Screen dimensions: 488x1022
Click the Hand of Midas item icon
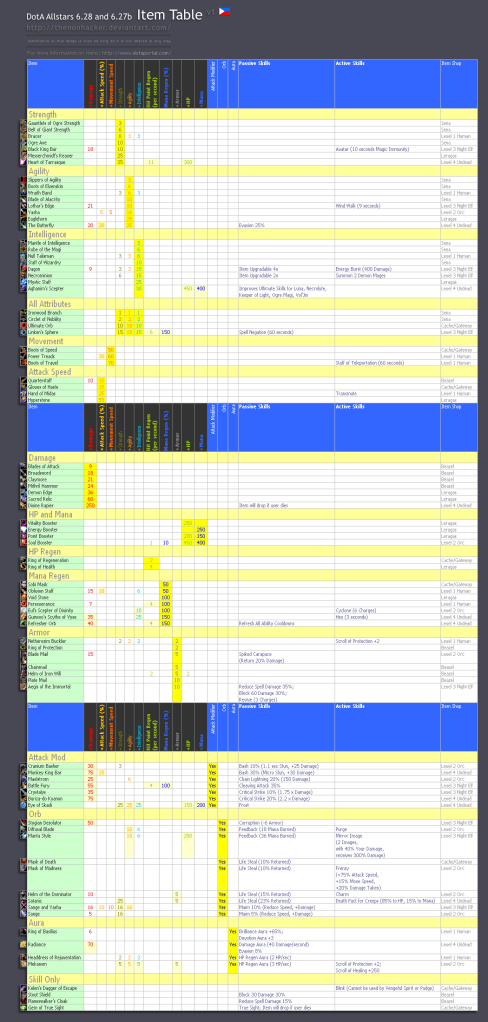coord(23,394)
